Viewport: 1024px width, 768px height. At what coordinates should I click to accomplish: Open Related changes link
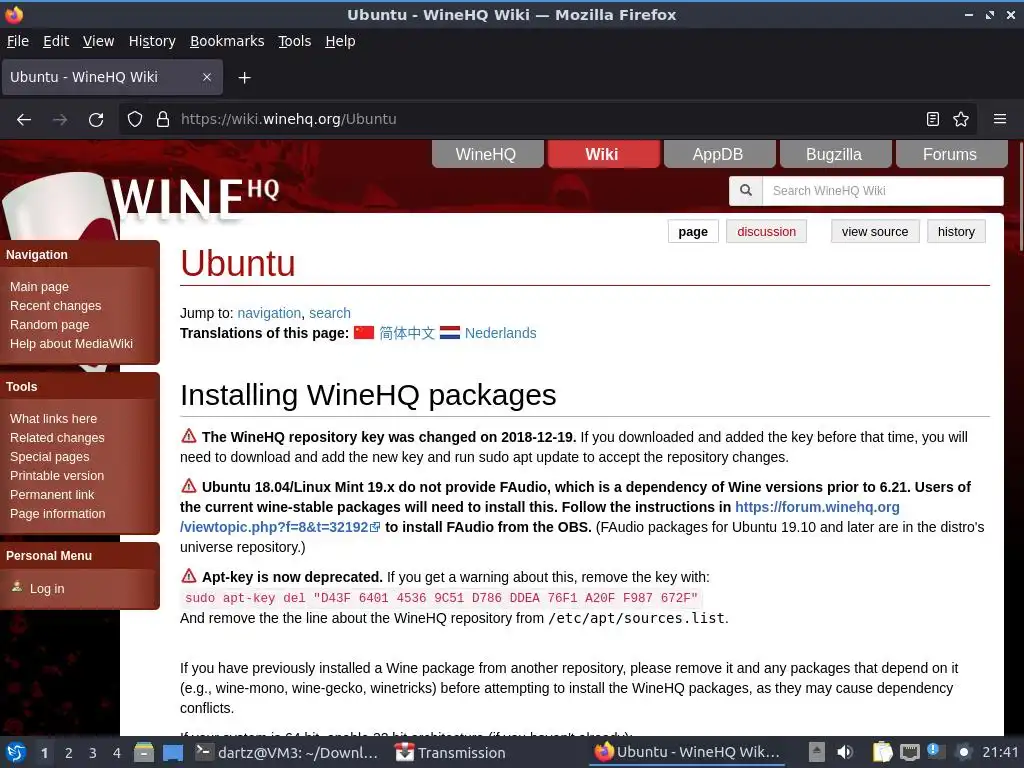pos(57,438)
